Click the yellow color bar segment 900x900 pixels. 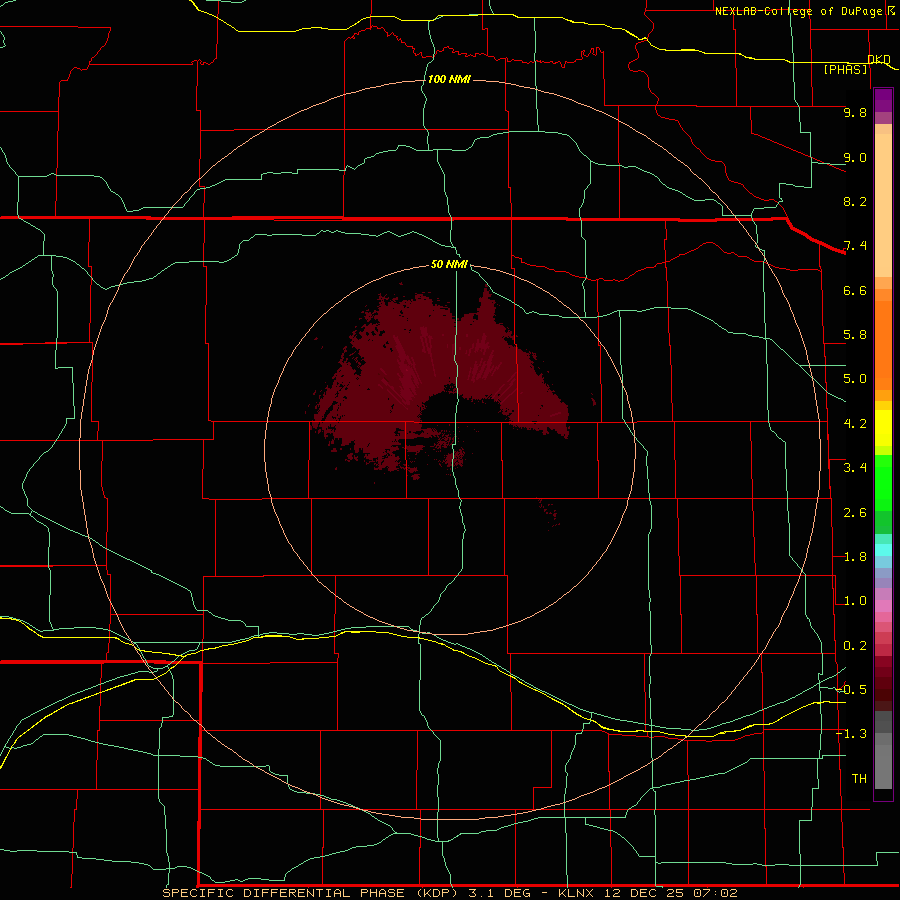pyautogui.click(x=883, y=428)
